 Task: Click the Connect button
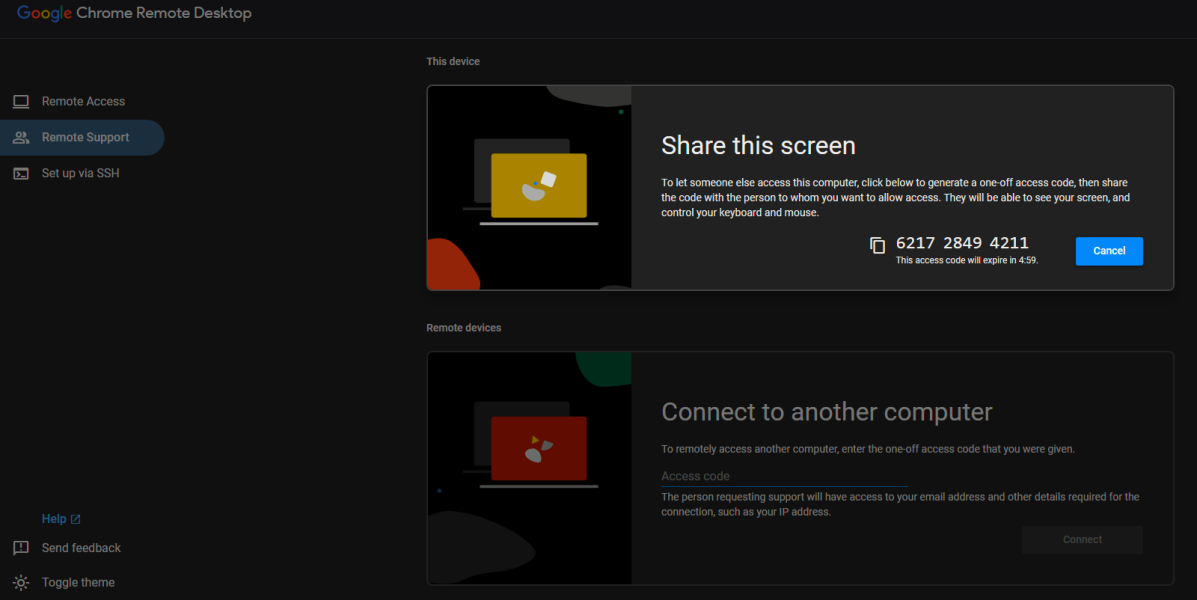point(1082,539)
